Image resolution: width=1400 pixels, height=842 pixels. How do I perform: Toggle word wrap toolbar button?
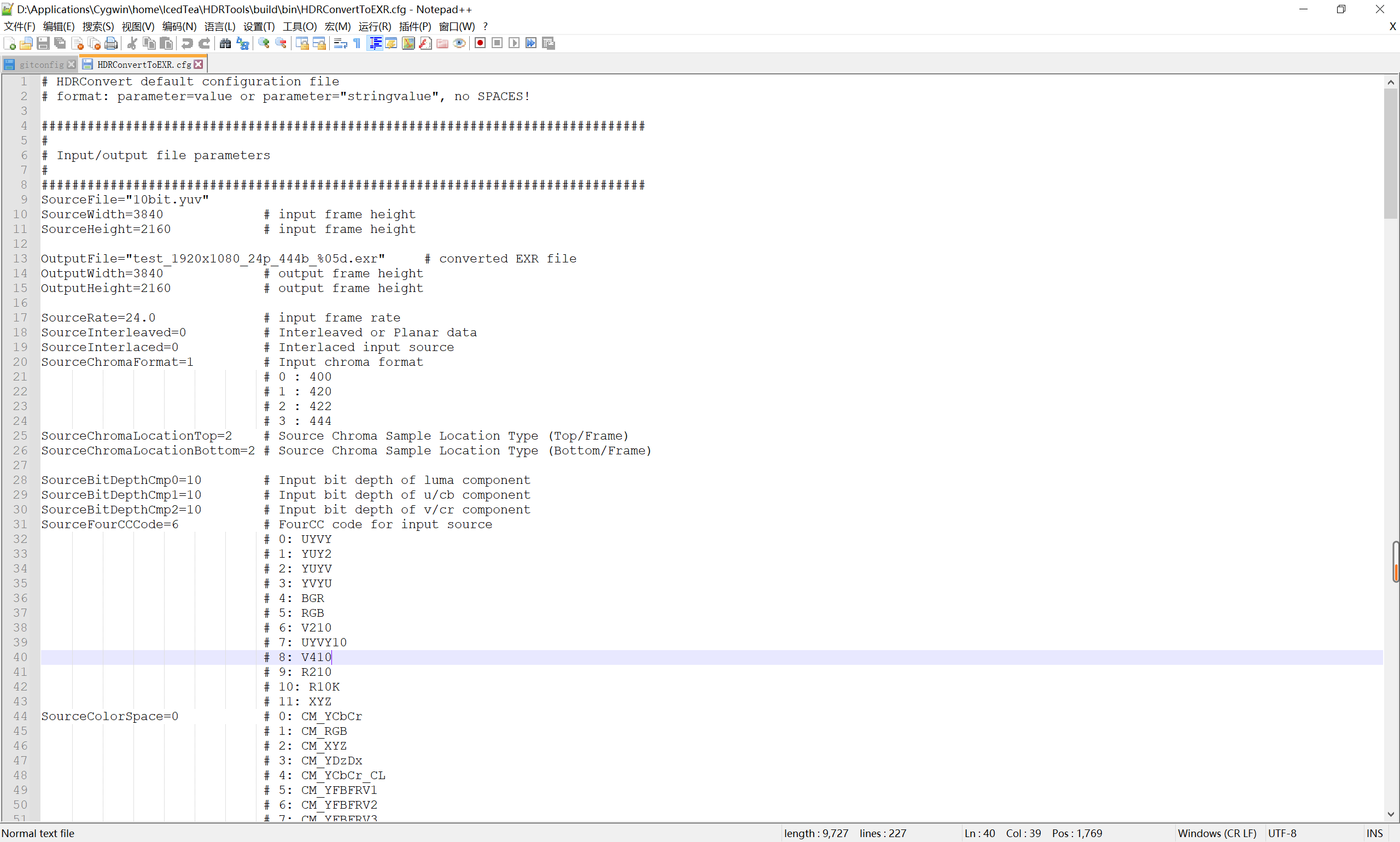click(340, 43)
